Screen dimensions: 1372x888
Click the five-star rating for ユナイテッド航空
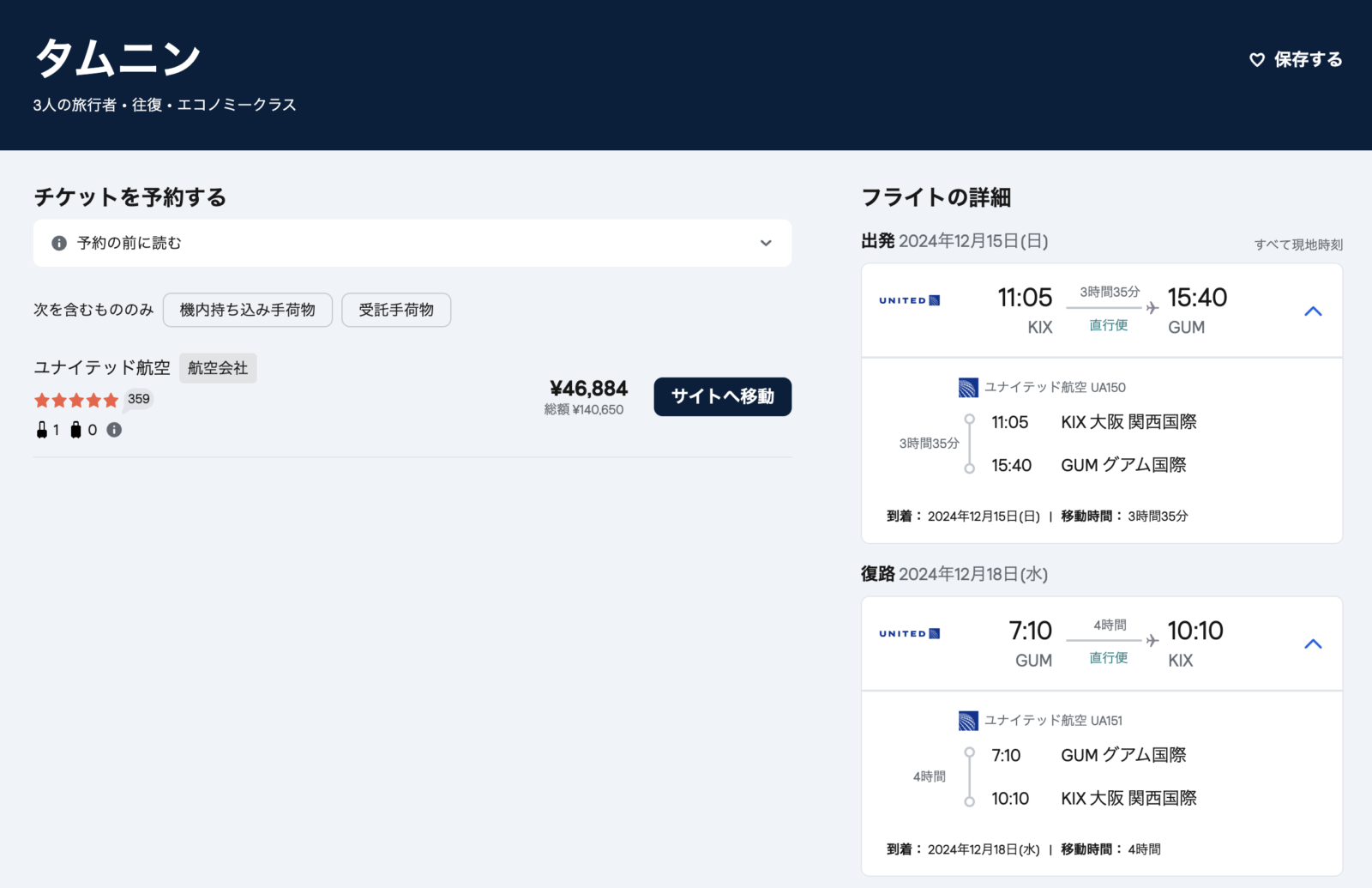point(76,400)
